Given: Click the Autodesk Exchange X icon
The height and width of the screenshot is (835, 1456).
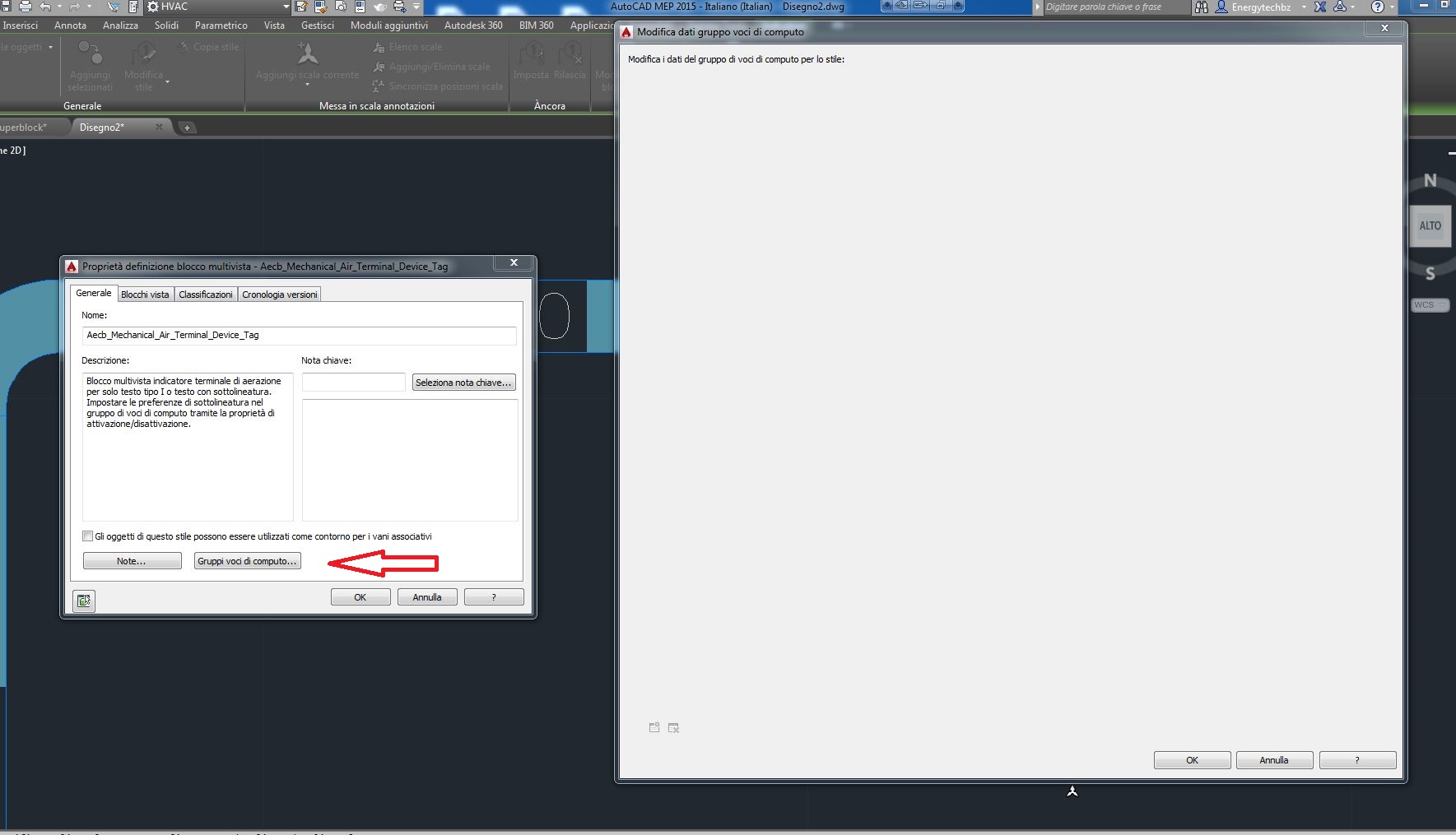Looking at the screenshot, I should click(1320, 7).
